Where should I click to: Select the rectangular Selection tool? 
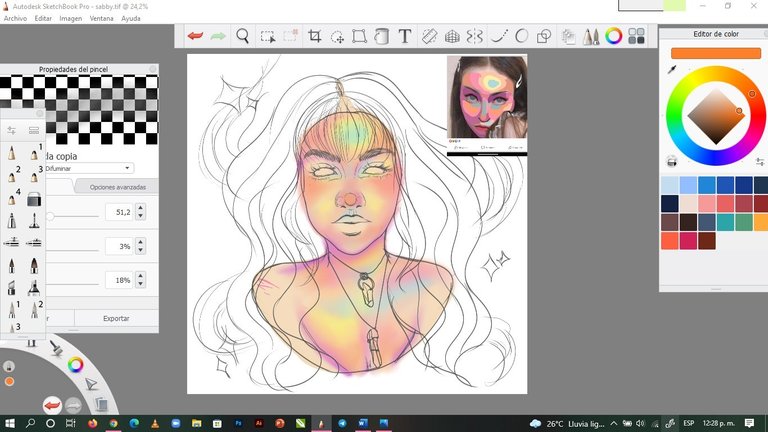click(x=267, y=36)
